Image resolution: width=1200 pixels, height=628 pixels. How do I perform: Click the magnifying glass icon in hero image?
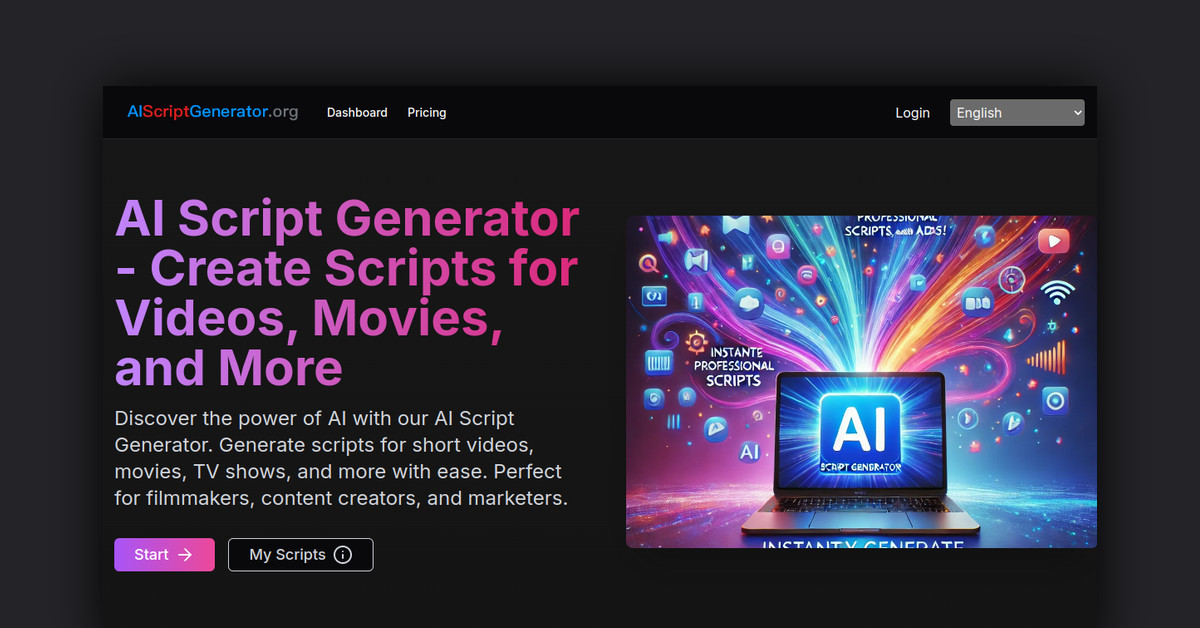click(x=647, y=263)
